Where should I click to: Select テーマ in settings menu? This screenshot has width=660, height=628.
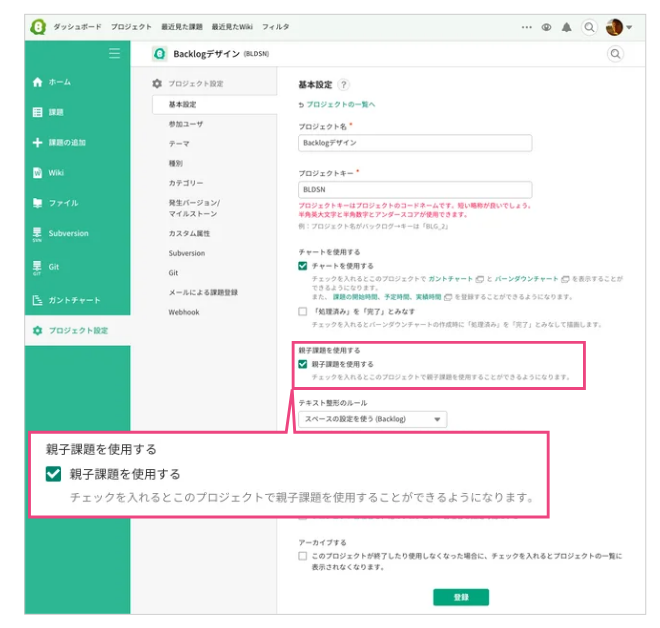[x=179, y=144]
